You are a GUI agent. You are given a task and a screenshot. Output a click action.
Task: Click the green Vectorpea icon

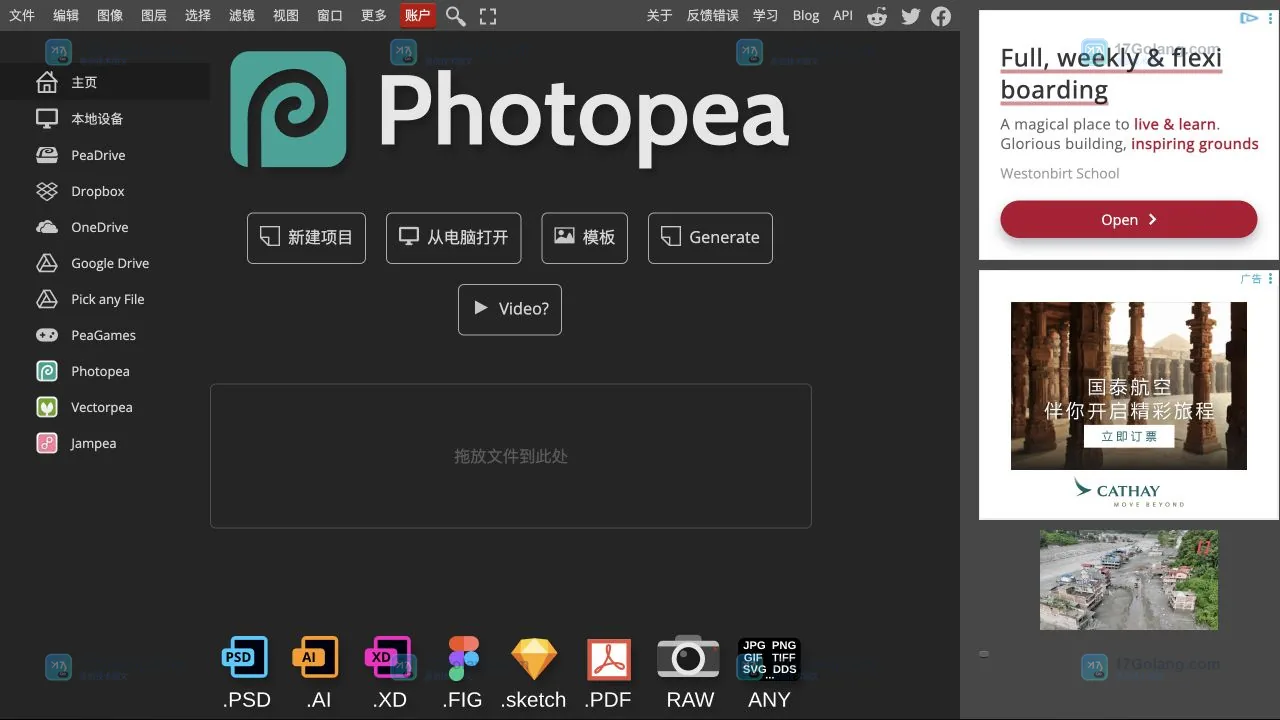(x=47, y=407)
